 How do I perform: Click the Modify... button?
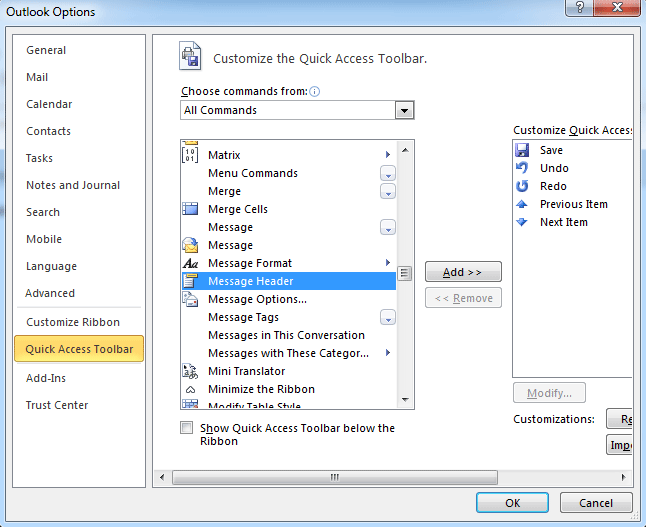coord(549,393)
